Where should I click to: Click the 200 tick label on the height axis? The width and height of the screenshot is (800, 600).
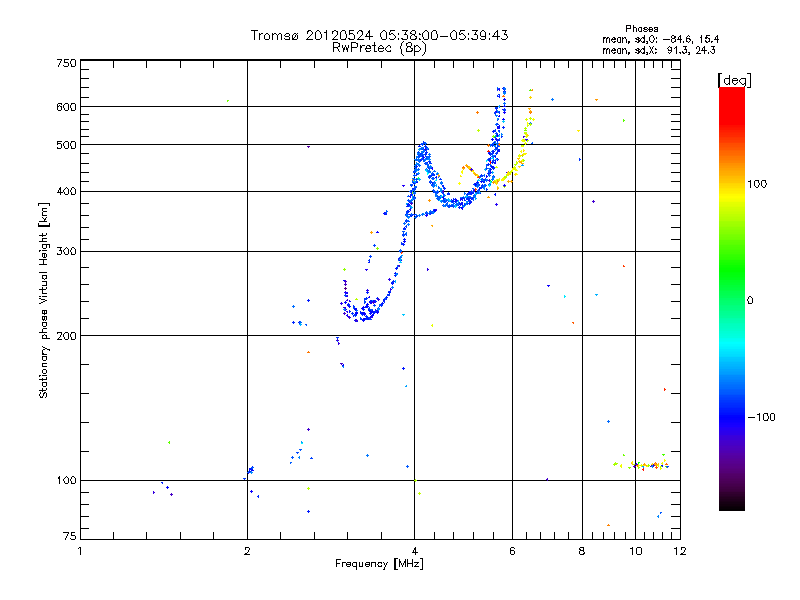pos(66,336)
